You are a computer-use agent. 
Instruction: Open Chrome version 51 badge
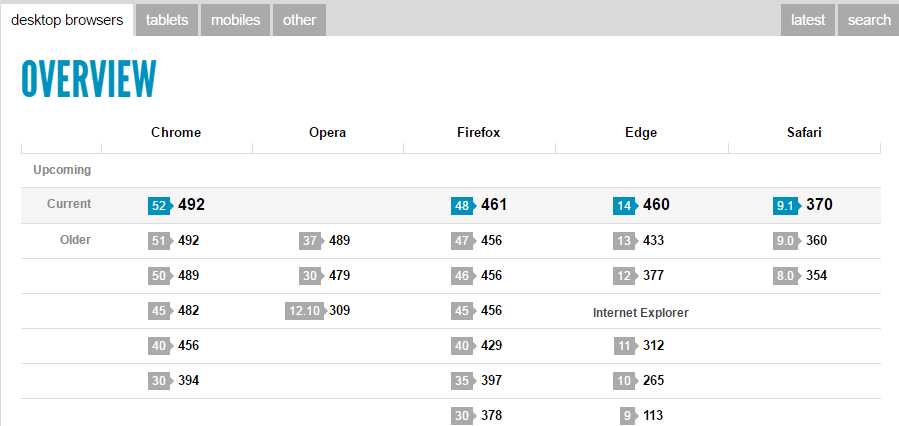[x=160, y=241]
